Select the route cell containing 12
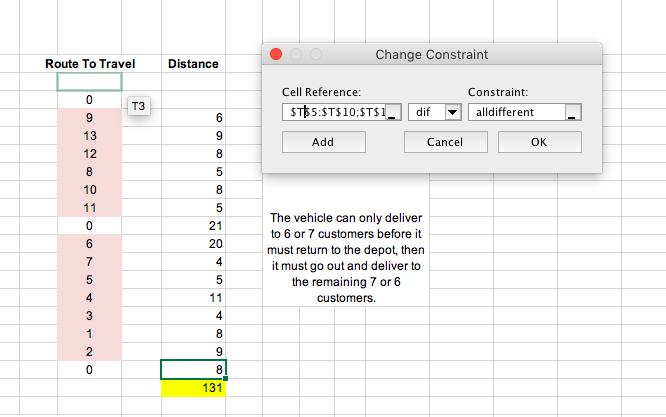Screen dimensions: 666x417 tap(90, 154)
